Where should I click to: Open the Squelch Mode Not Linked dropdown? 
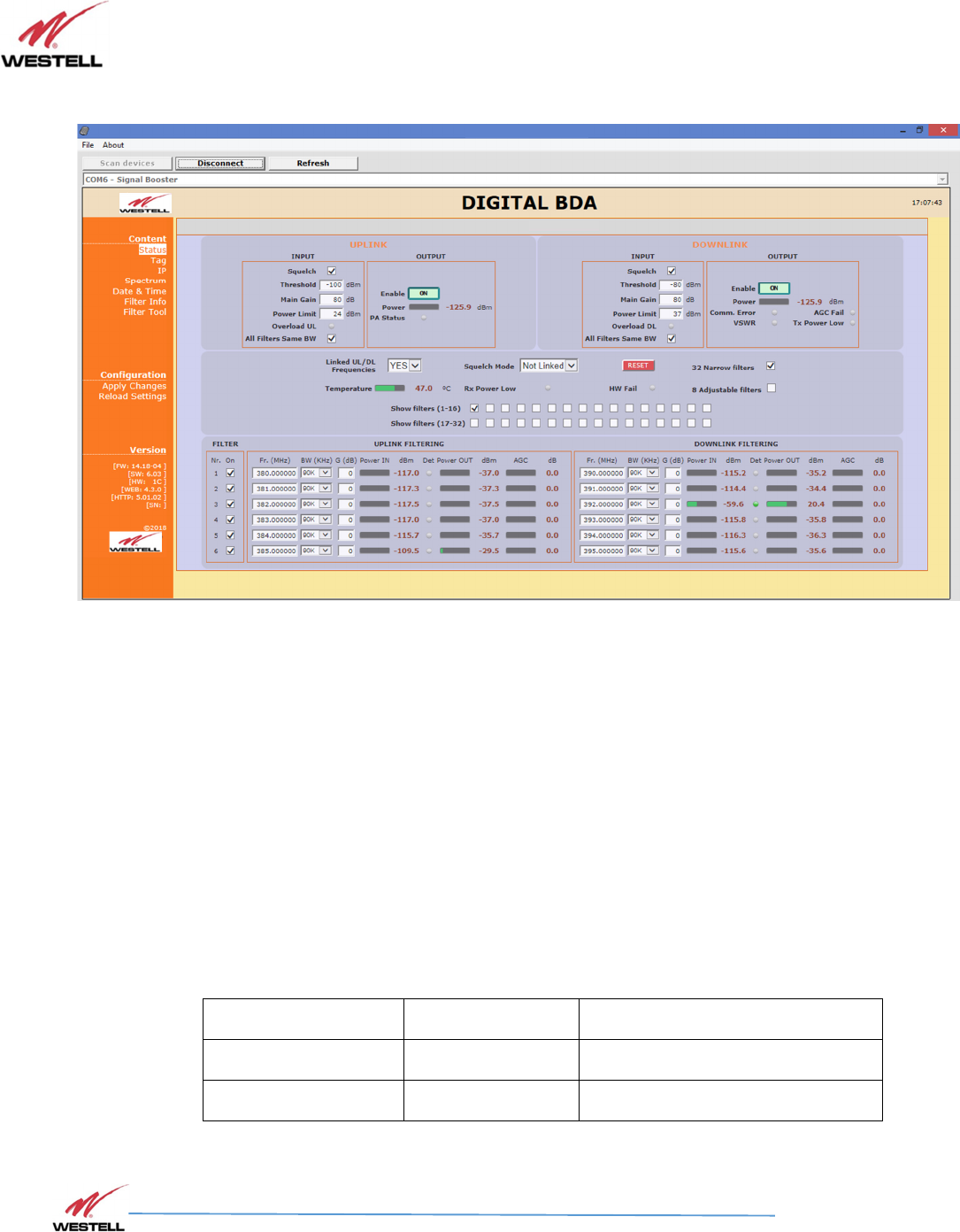coord(549,366)
